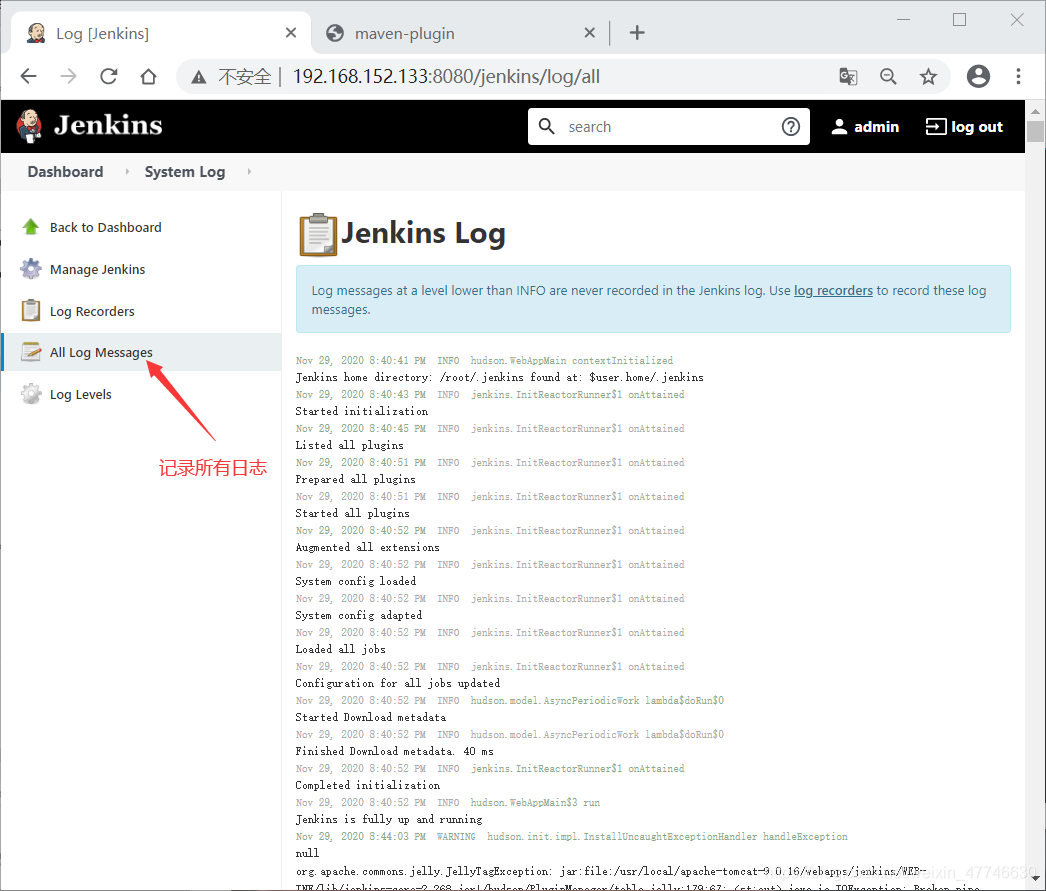Click log line 'Prepared all plugins'
Viewport: 1046px width, 891px height.
click(x=356, y=480)
